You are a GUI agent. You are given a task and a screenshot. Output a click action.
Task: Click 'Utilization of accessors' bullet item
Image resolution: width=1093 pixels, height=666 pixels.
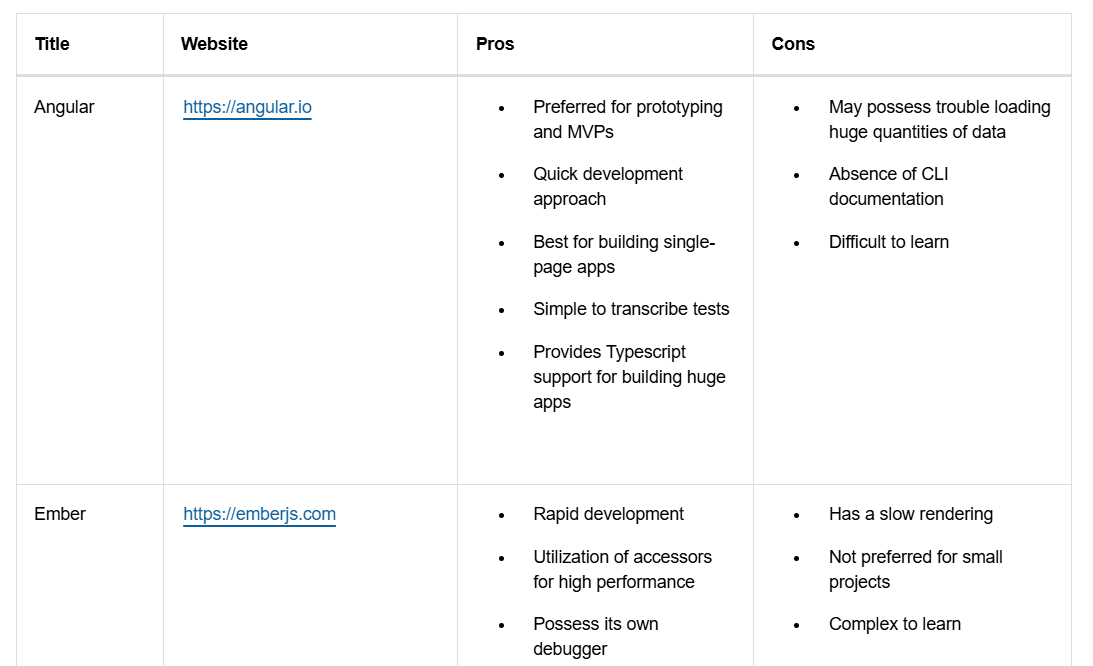click(622, 569)
